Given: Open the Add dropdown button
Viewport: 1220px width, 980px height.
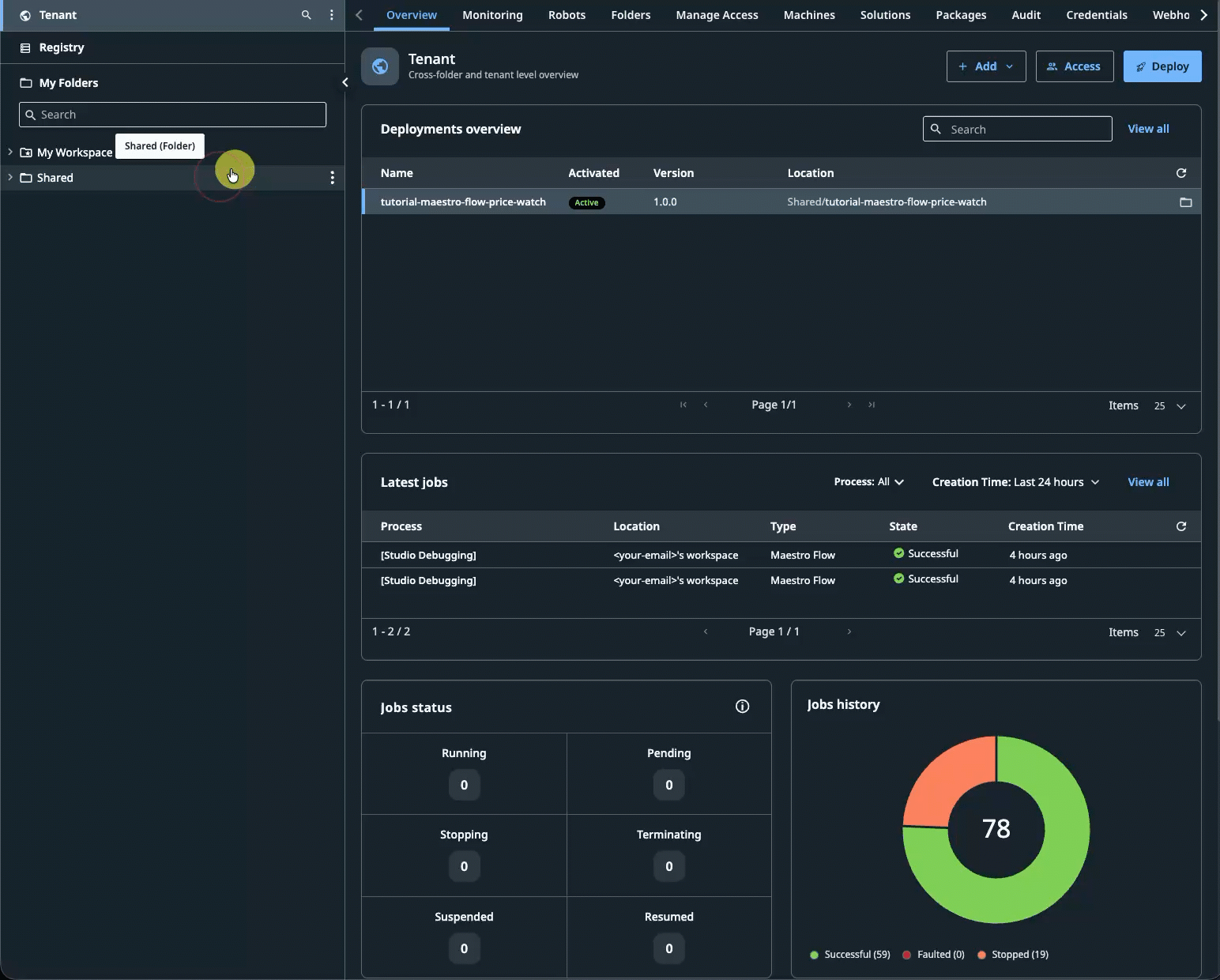Looking at the screenshot, I should coord(986,66).
